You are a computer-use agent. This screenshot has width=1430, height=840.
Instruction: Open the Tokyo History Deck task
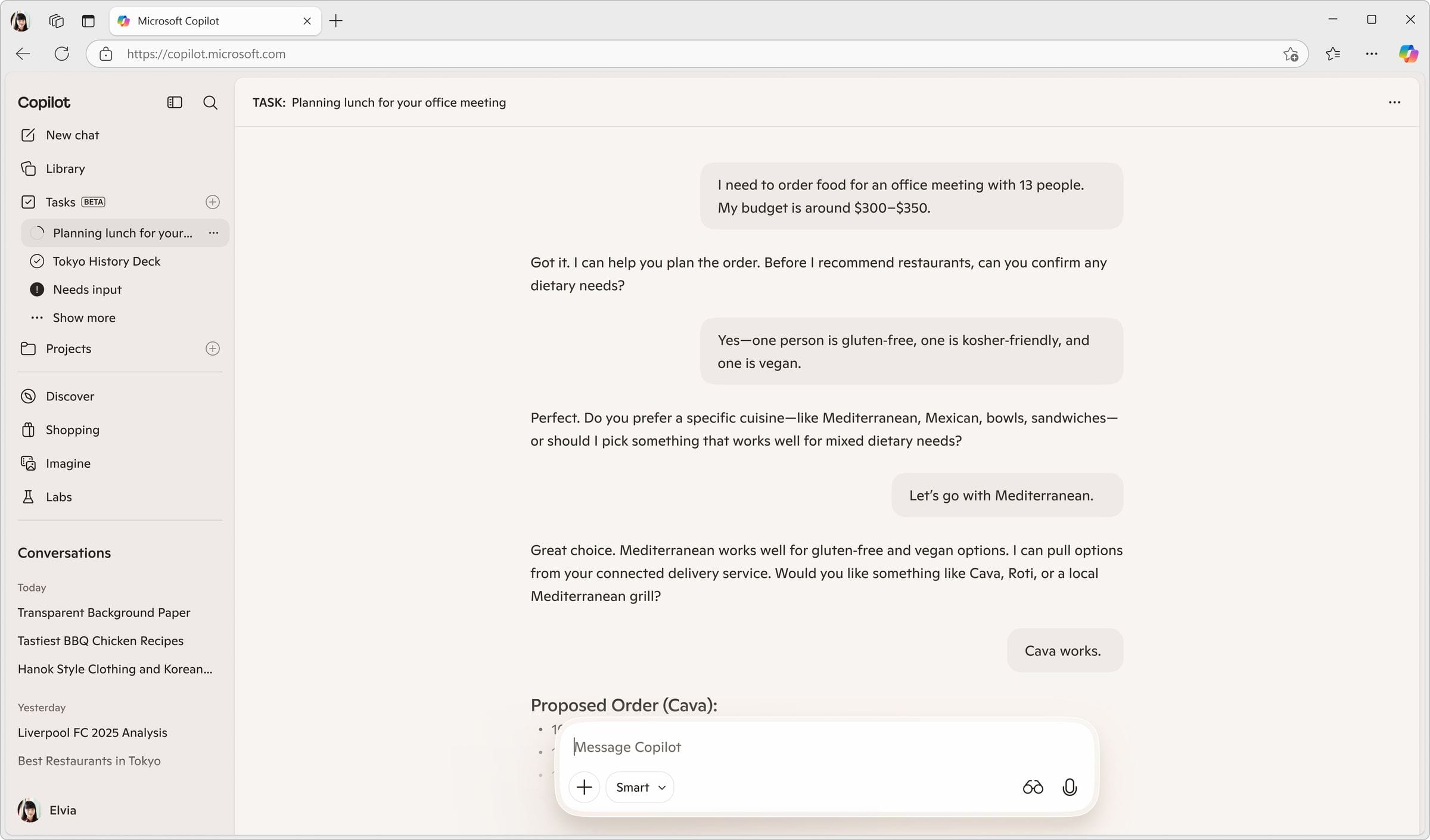(107, 261)
